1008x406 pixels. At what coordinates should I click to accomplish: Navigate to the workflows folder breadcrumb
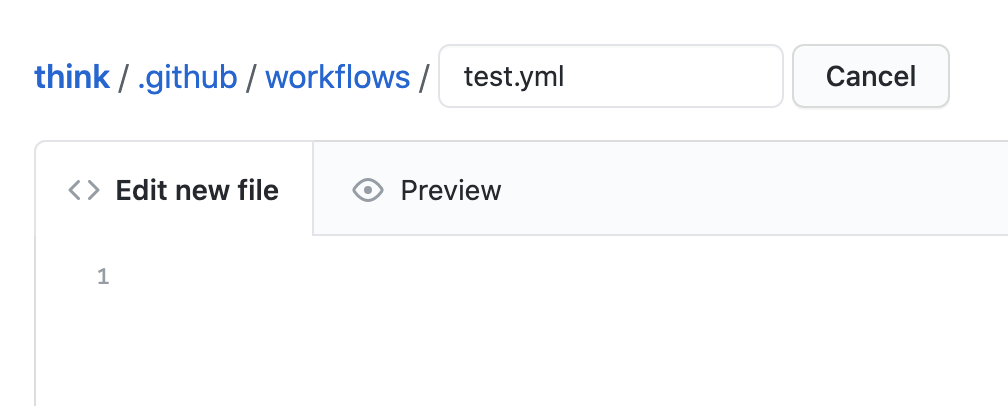pos(338,77)
